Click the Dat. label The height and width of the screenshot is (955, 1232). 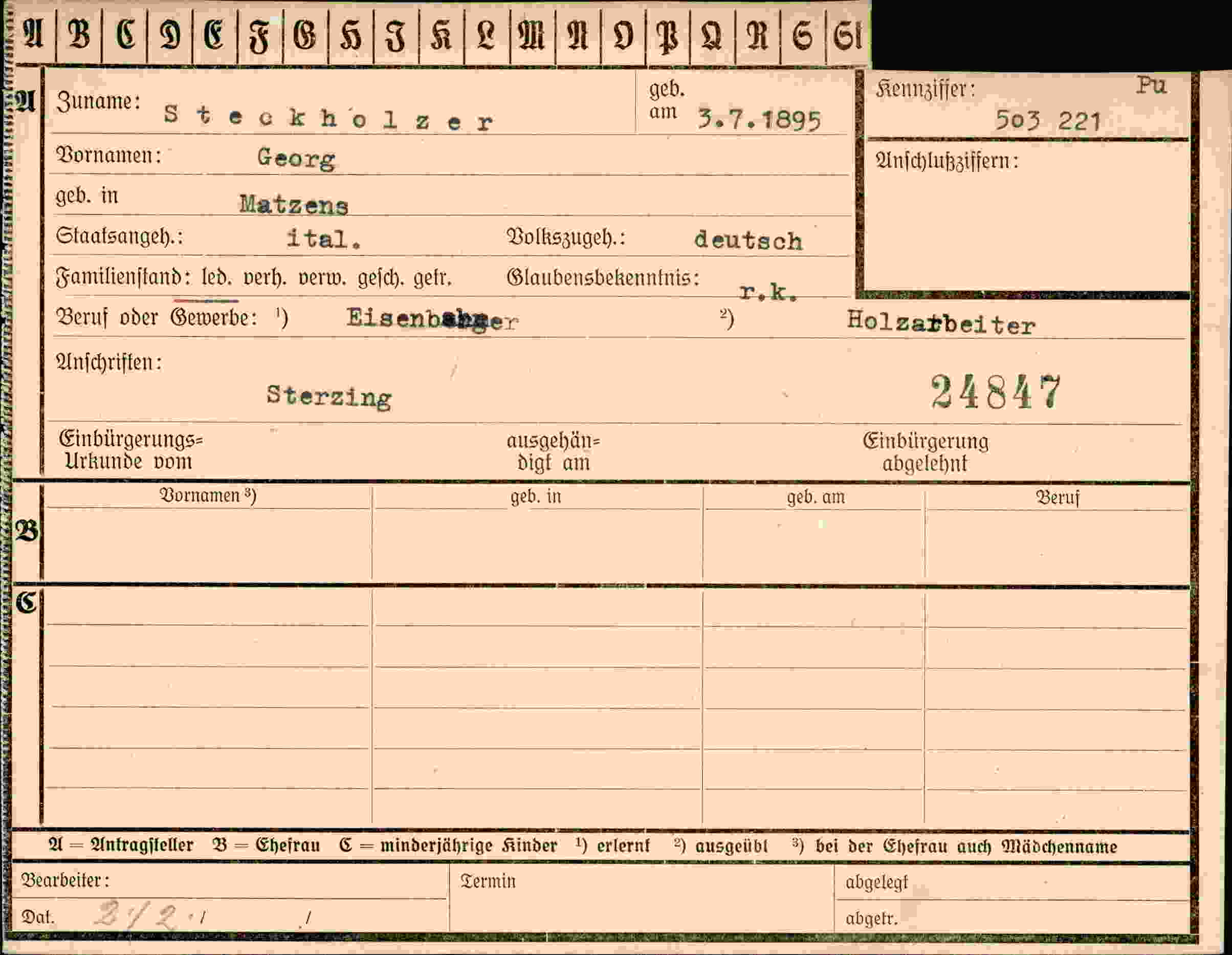tap(38, 917)
